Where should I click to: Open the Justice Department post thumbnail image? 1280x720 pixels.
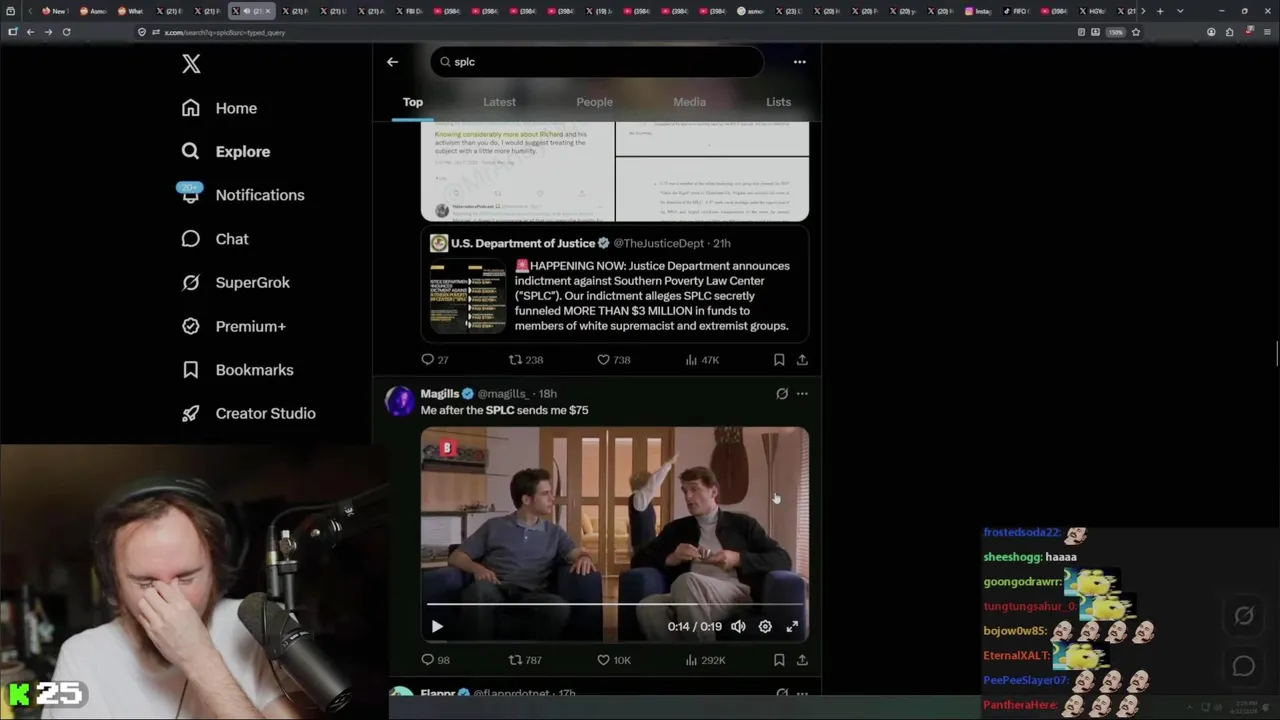(x=468, y=297)
